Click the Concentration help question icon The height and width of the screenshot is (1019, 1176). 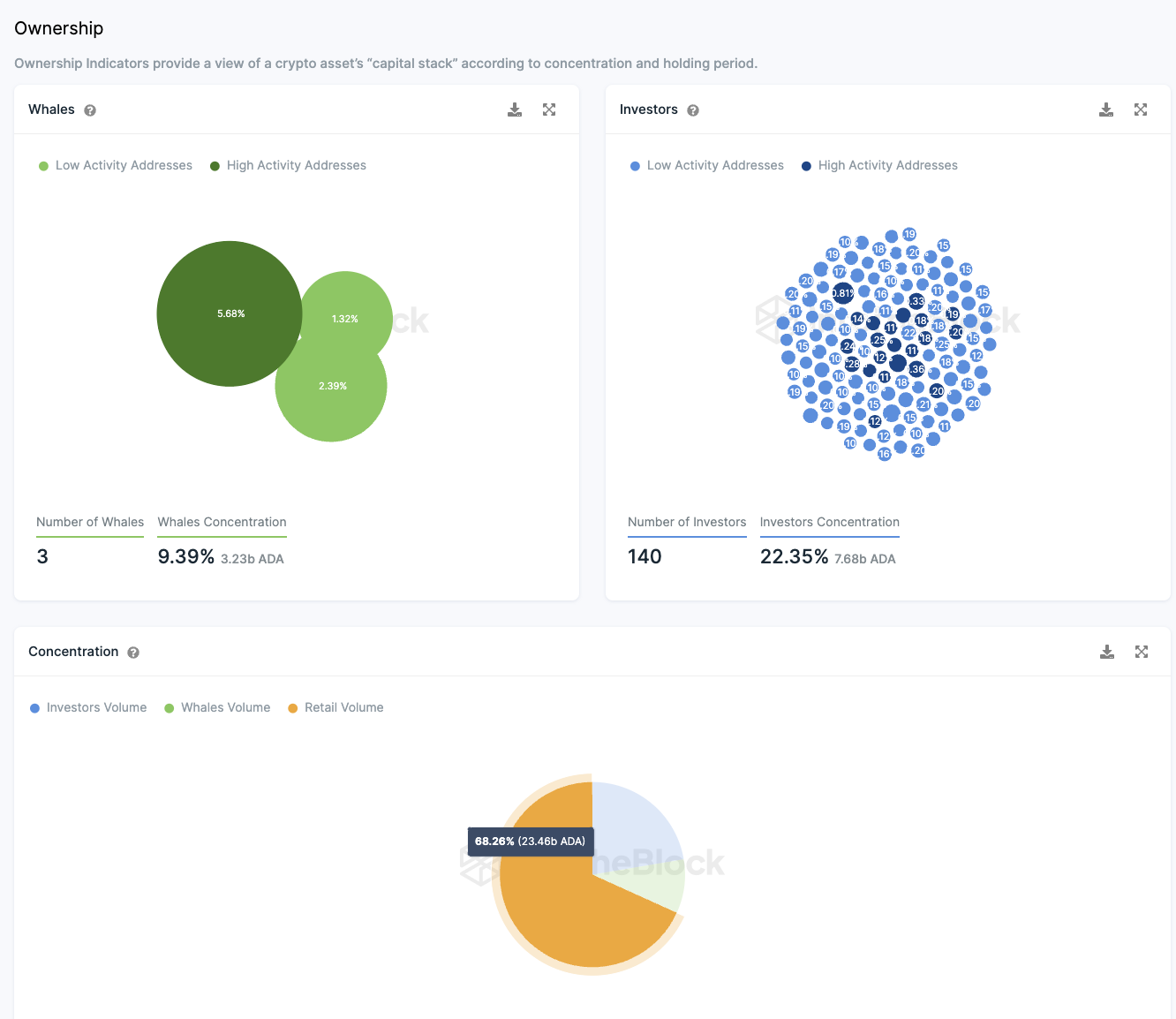(x=133, y=653)
